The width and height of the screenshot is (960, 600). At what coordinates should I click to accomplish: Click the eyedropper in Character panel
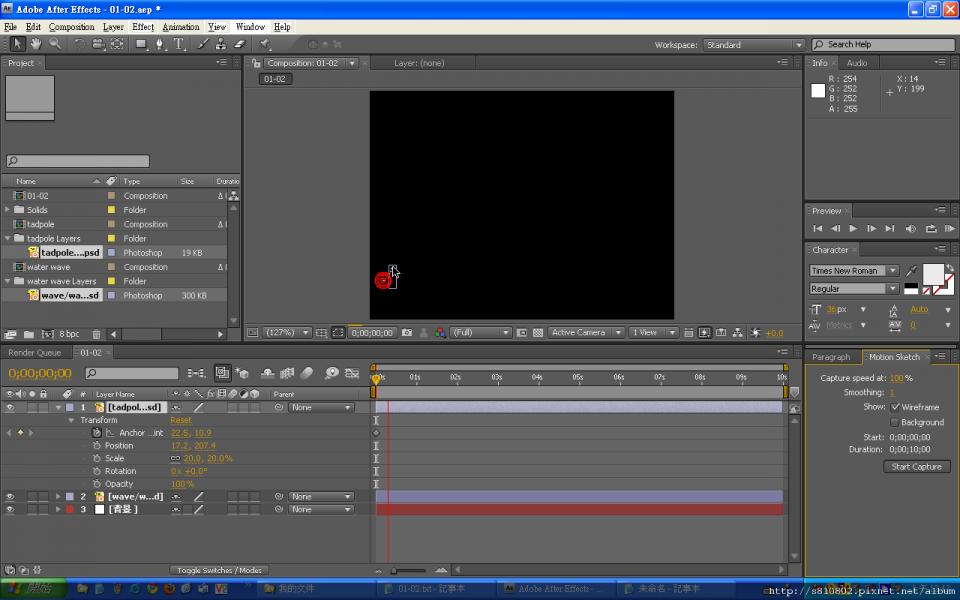pos(910,271)
